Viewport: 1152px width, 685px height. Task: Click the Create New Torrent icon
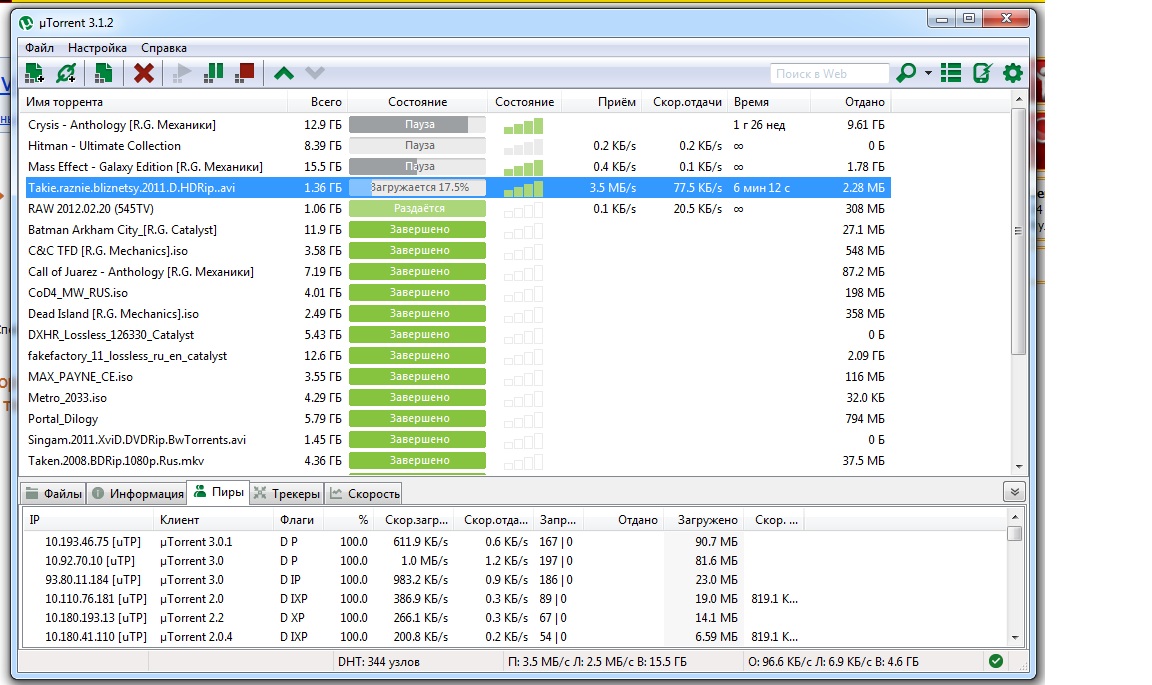(104, 73)
